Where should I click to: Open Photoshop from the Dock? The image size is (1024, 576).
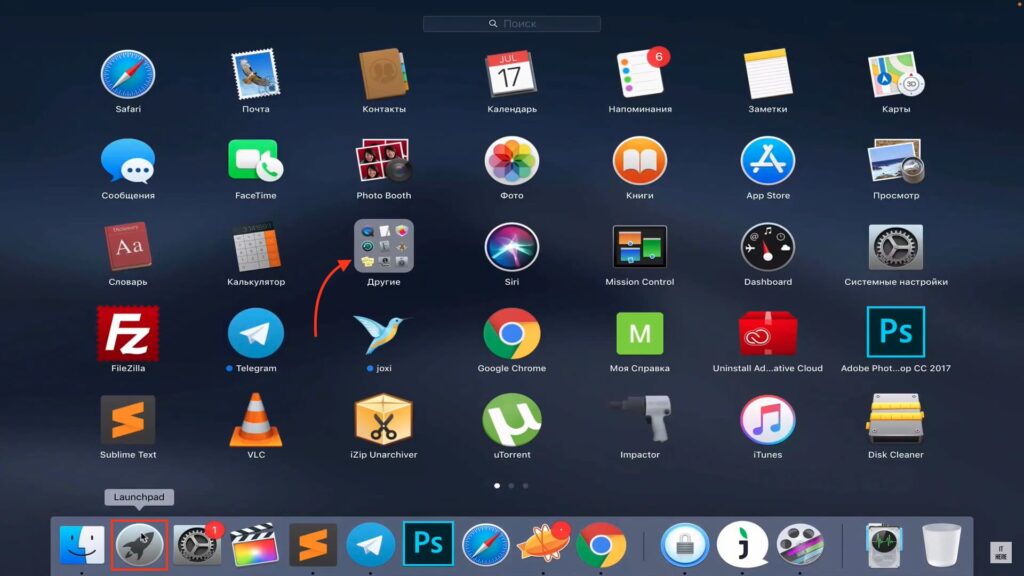(x=428, y=543)
